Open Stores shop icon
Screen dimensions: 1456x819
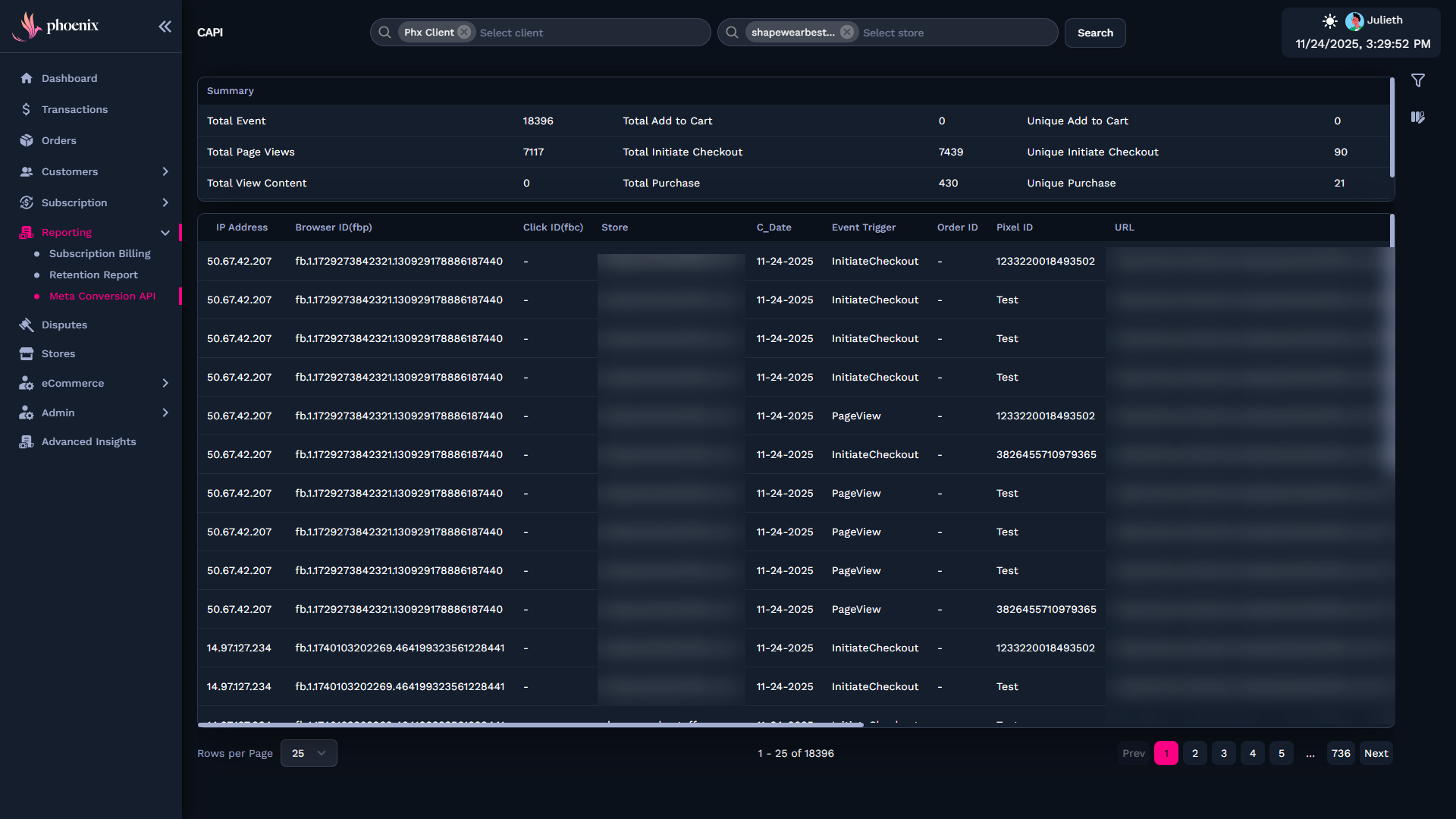tap(27, 353)
